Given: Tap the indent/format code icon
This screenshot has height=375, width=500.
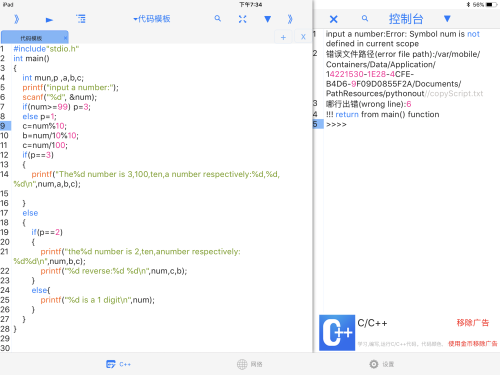Looking at the screenshot, I should pos(81,19).
